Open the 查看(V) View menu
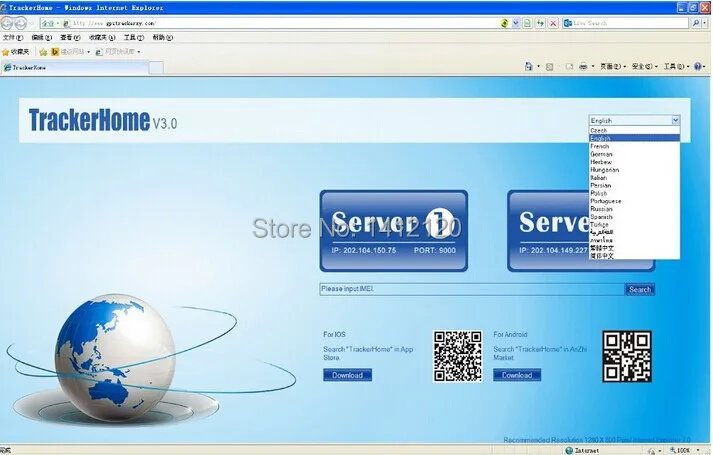 coord(70,37)
